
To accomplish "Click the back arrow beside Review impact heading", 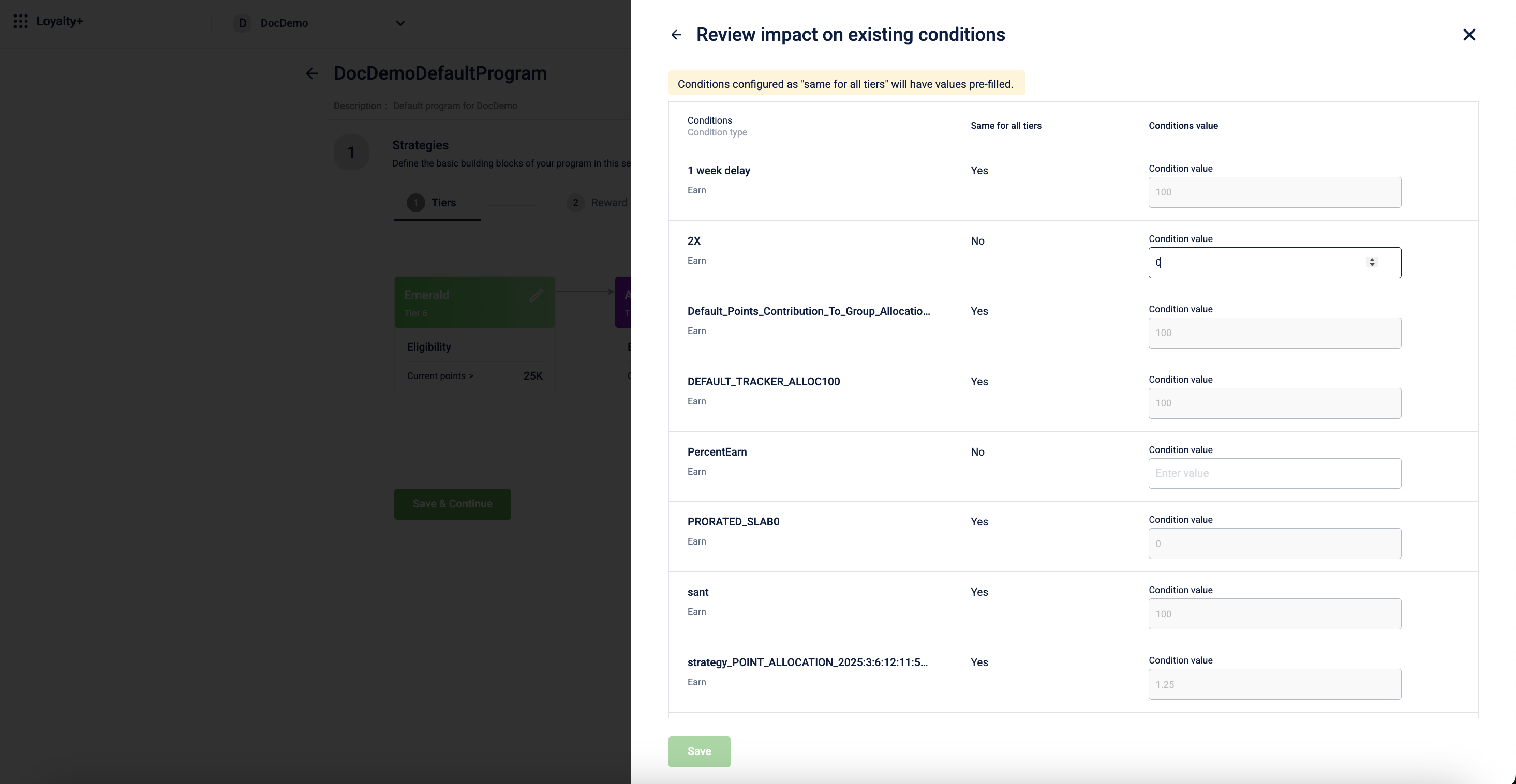I will (x=676, y=35).
